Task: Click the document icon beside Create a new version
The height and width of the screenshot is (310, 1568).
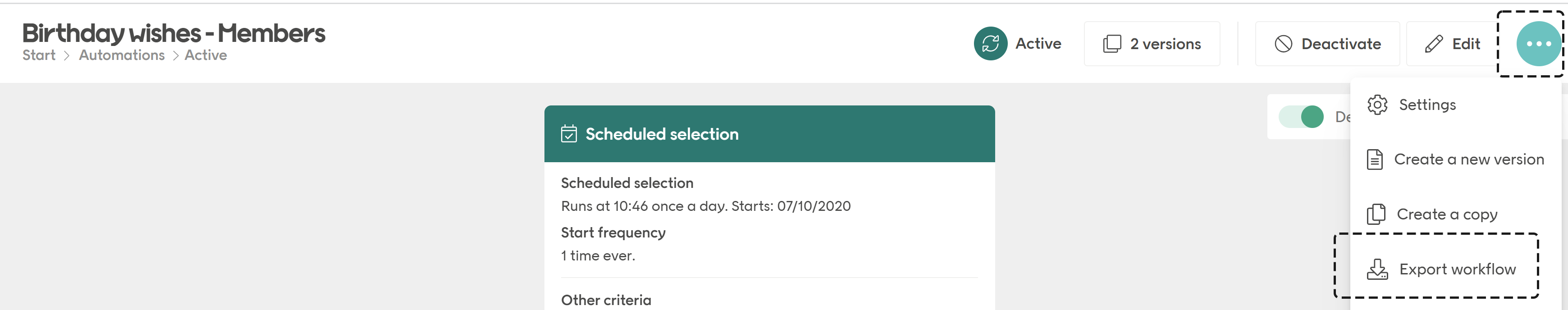Action: click(x=1376, y=159)
